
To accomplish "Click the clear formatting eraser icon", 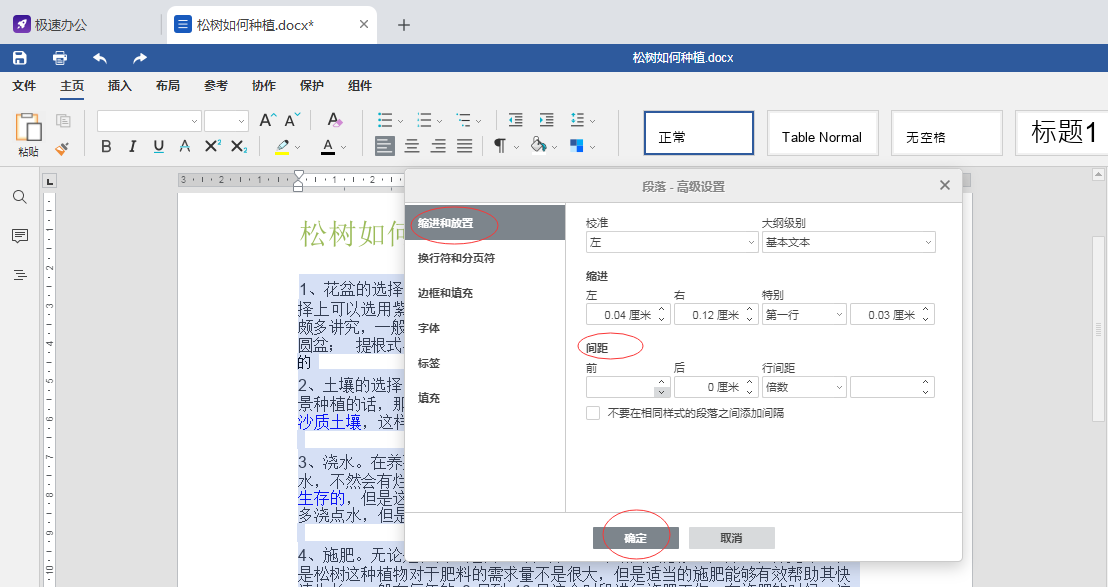I will click(x=335, y=120).
